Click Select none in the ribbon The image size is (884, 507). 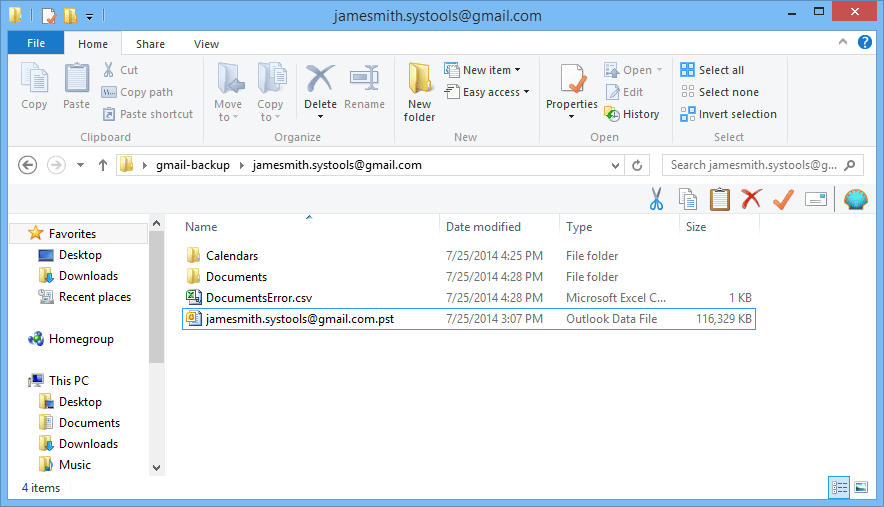click(719, 92)
